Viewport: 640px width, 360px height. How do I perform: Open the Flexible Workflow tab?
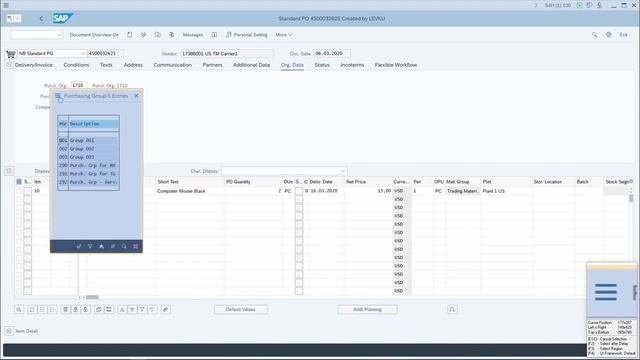(x=396, y=65)
